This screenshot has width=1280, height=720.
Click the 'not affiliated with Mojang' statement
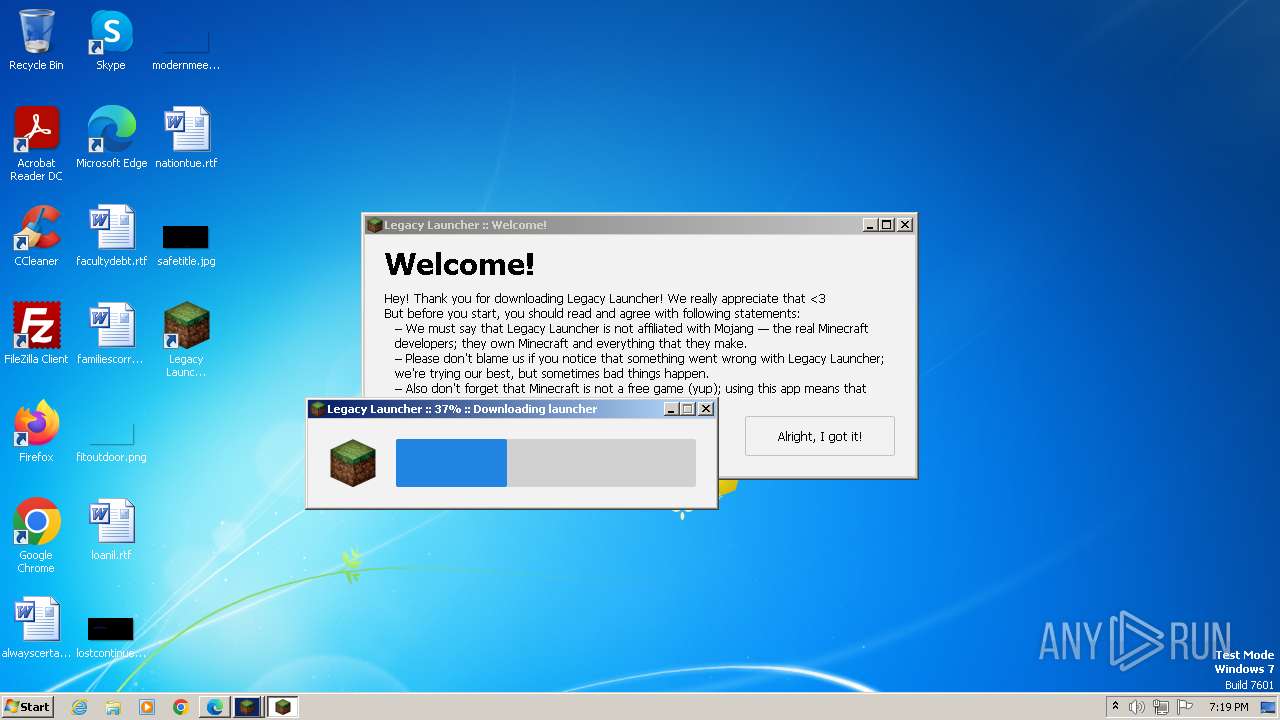tap(631, 336)
